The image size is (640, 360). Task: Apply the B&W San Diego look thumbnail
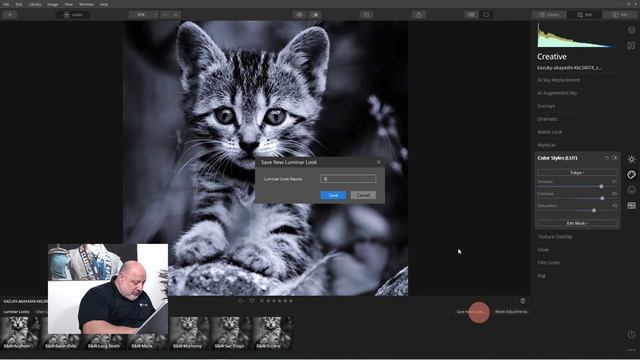[x=231, y=333]
